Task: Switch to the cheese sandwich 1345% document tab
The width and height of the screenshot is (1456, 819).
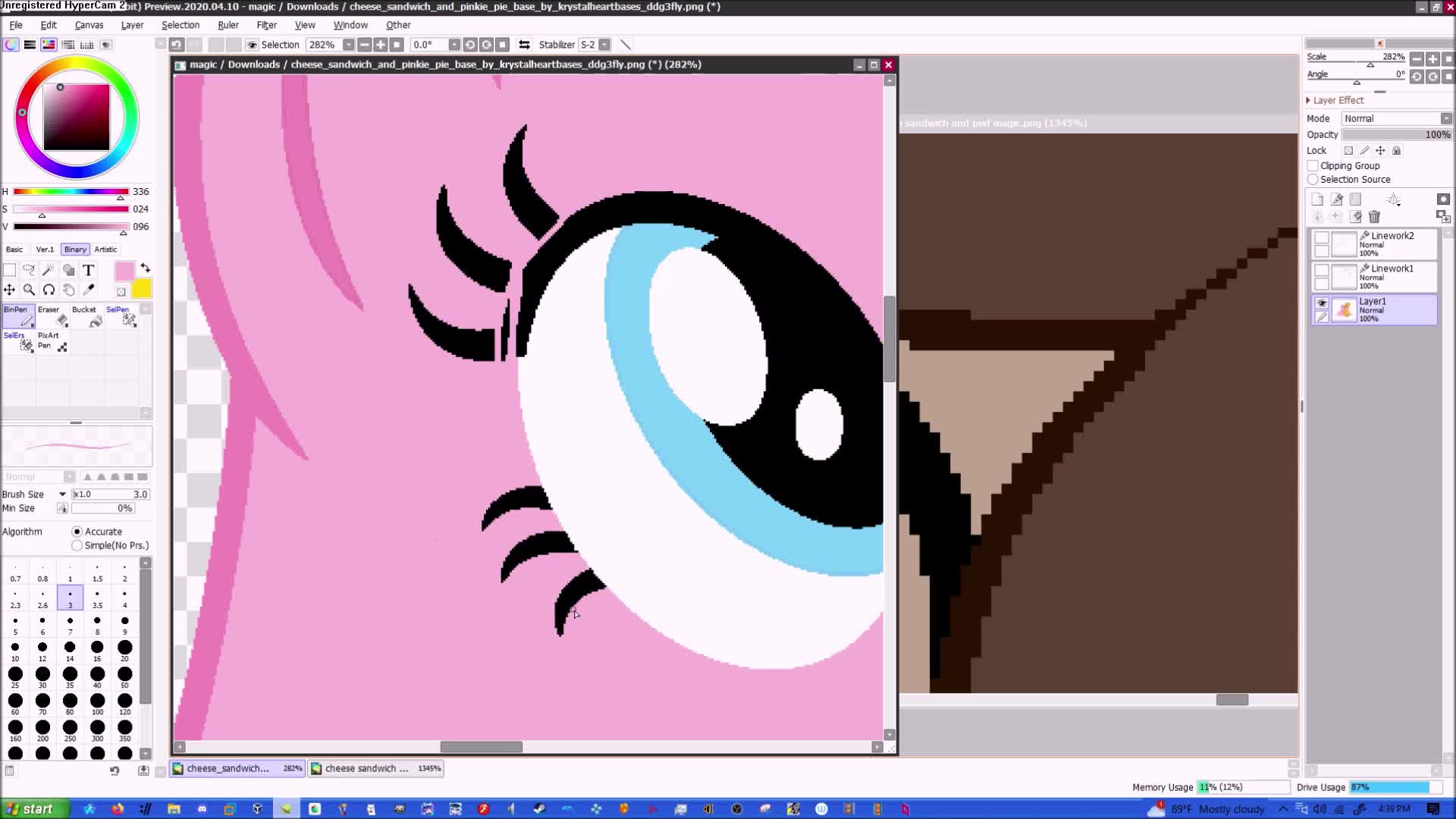Action: click(x=376, y=768)
